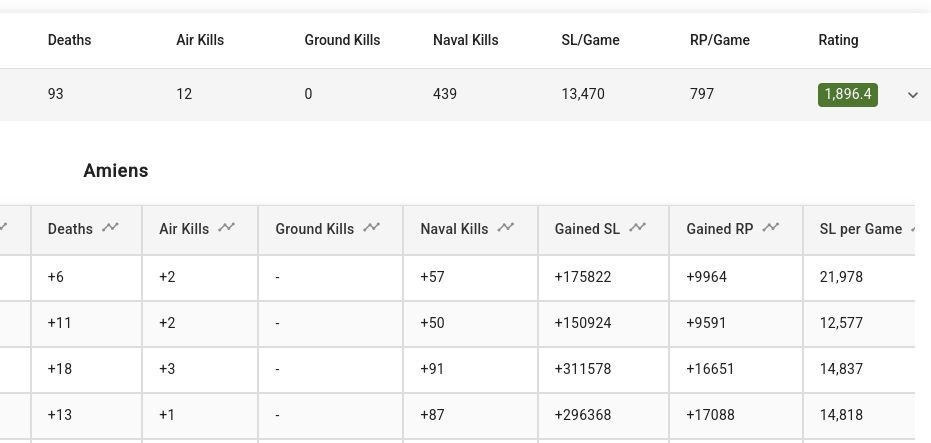Click the chart icon beside Gained SL
The image size is (931, 443).
tap(637, 228)
